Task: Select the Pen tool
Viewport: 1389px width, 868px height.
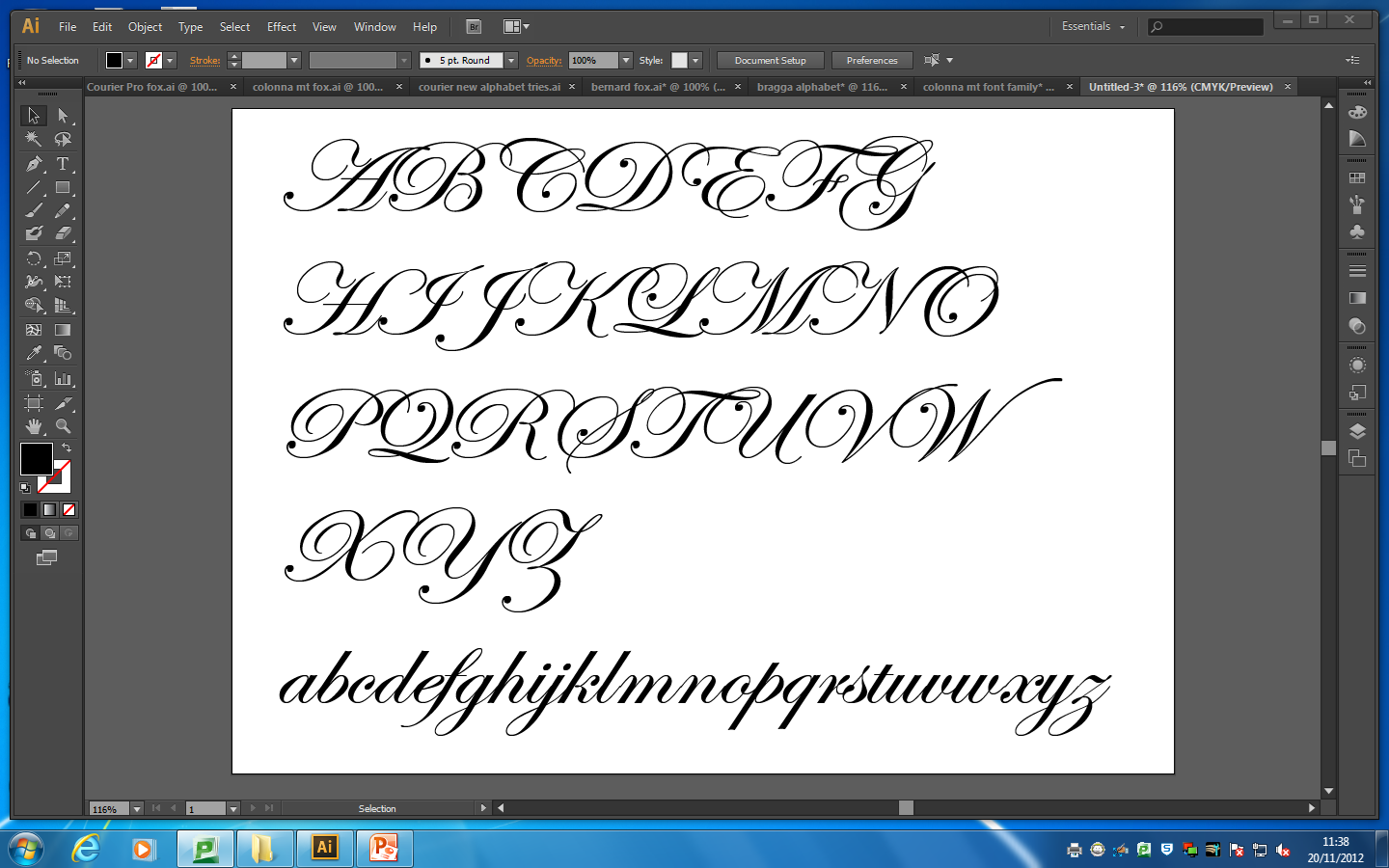Action: click(33, 164)
